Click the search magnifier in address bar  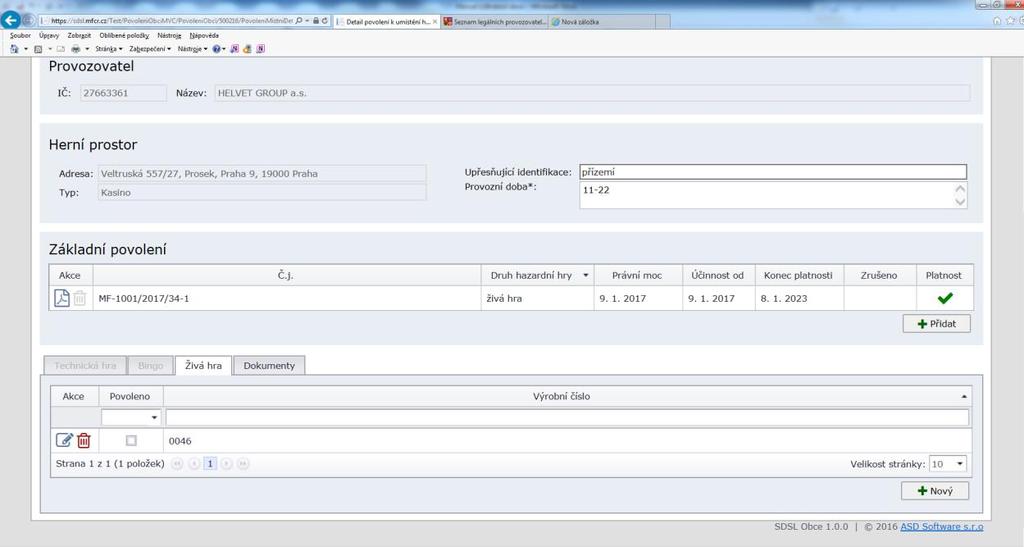pyautogui.click(x=298, y=21)
